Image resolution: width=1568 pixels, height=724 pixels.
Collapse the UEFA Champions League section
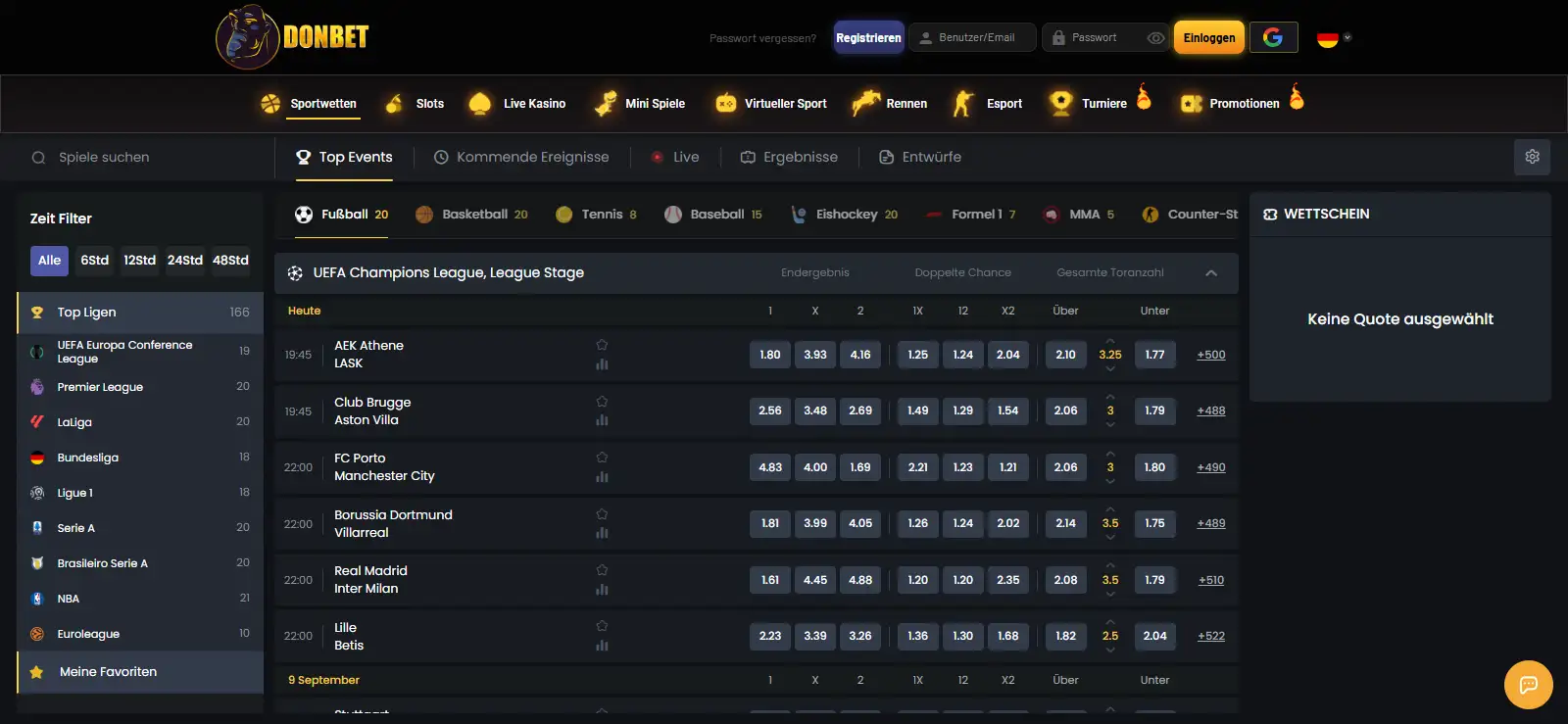[1211, 273]
